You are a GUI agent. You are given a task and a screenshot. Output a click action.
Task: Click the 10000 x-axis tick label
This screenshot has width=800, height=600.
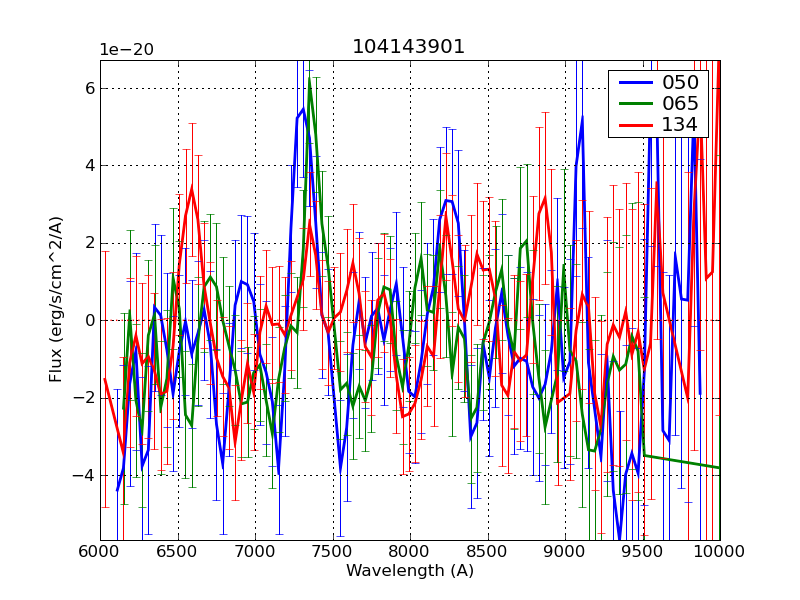point(718,551)
